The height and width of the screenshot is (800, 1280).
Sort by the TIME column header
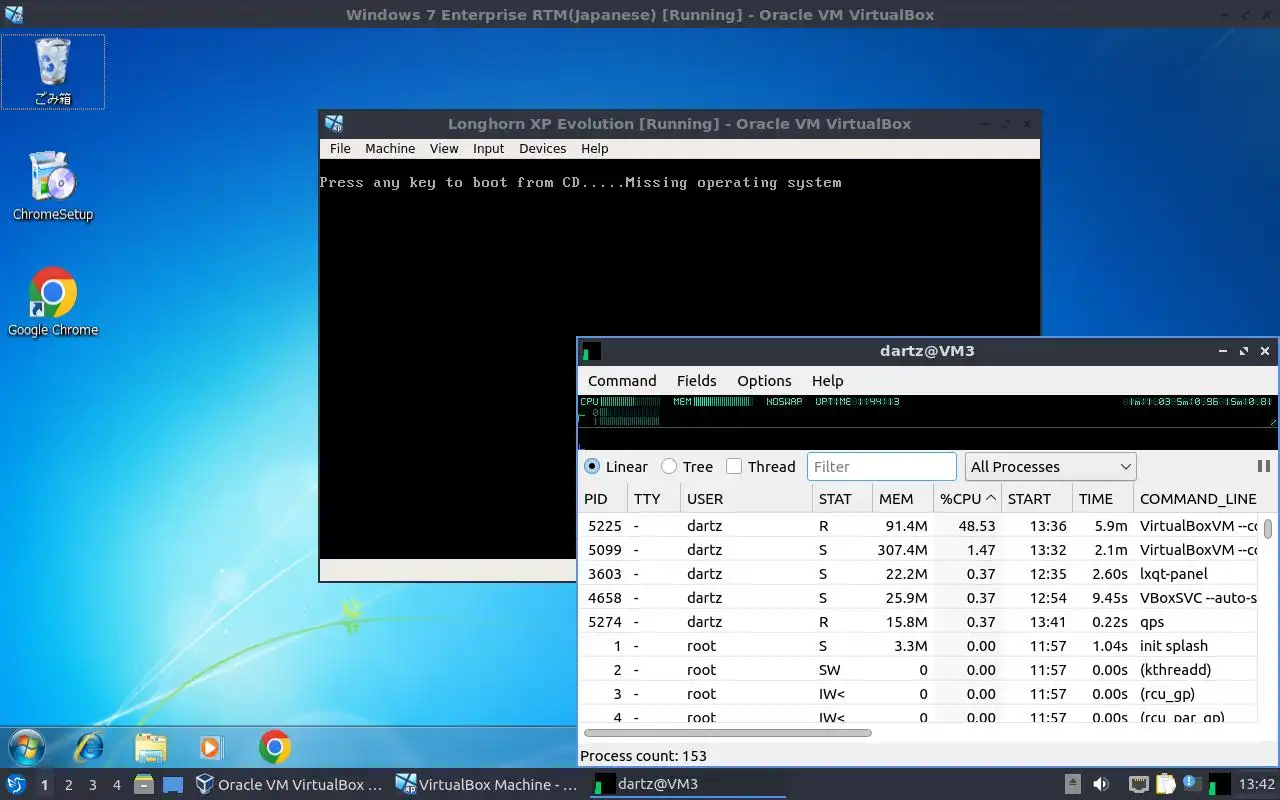(1103, 498)
